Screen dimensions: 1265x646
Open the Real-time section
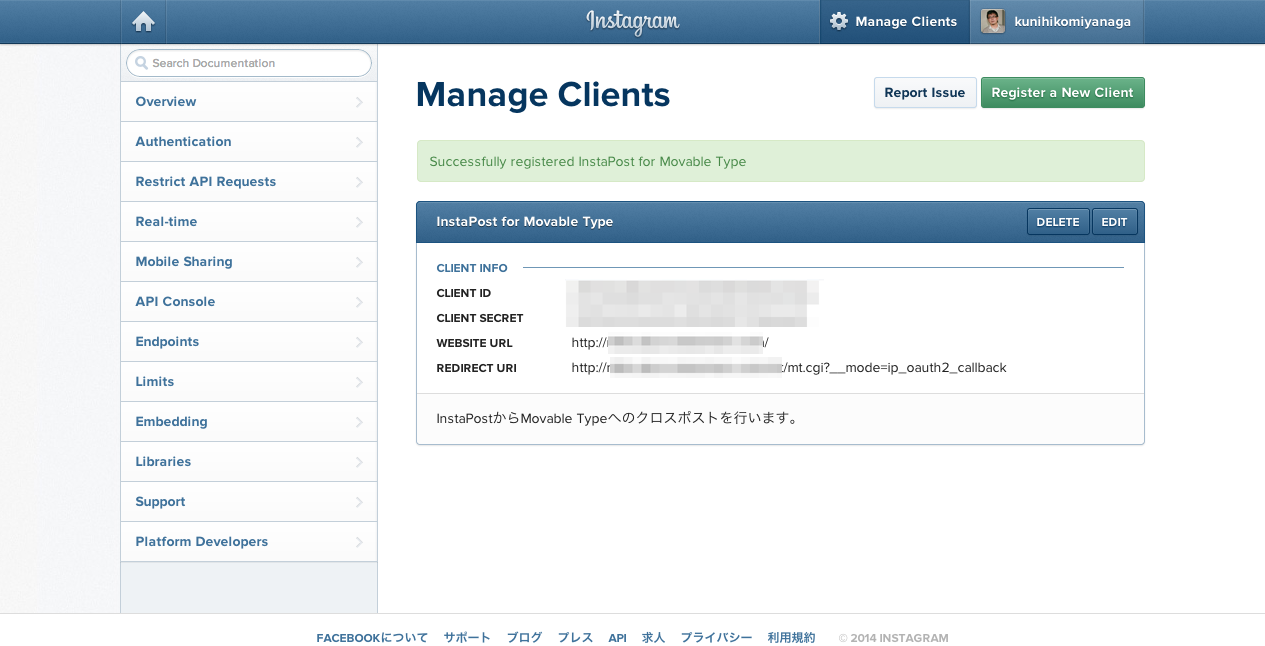click(248, 222)
